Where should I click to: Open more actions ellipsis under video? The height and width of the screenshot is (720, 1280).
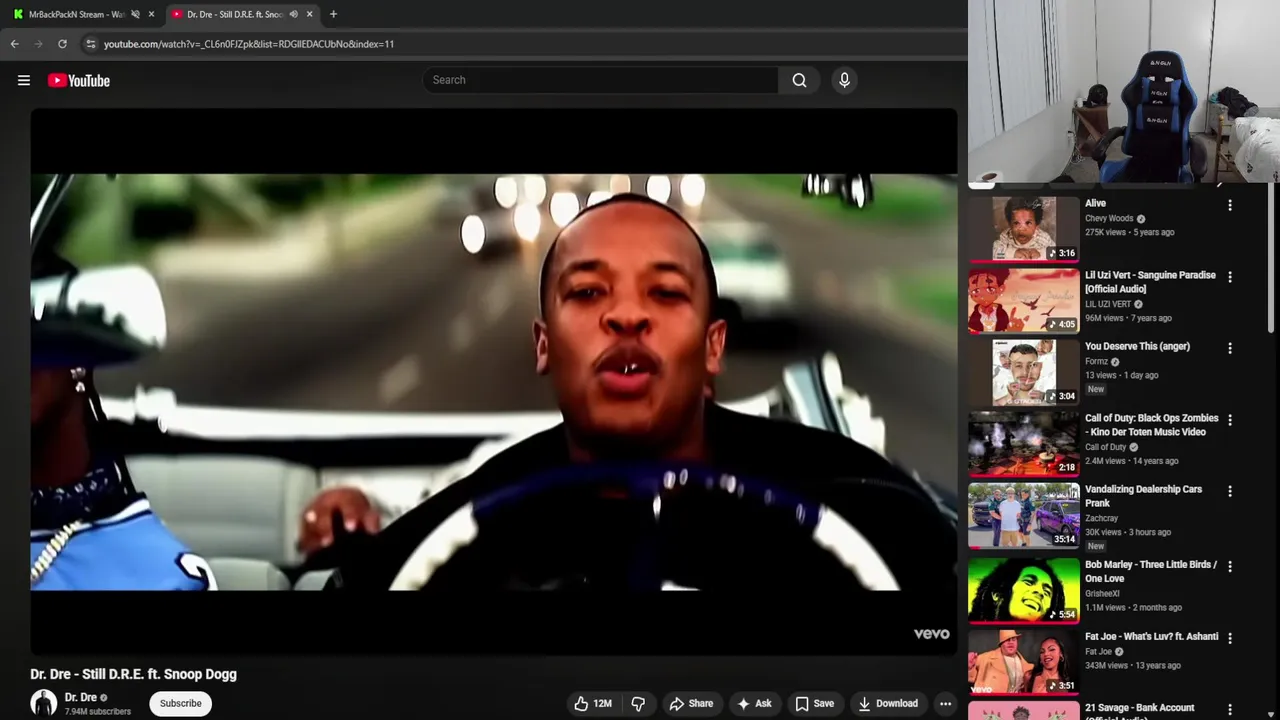[945, 703]
